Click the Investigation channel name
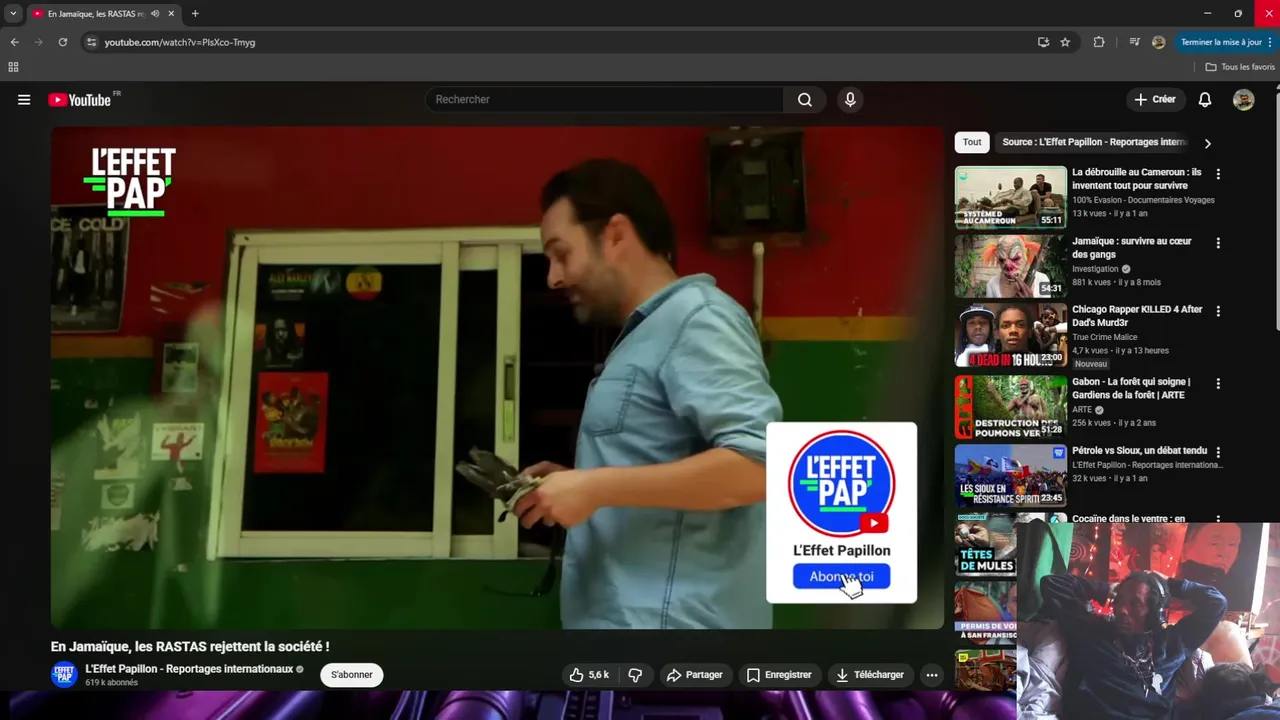This screenshot has width=1280, height=720. 1095,269
